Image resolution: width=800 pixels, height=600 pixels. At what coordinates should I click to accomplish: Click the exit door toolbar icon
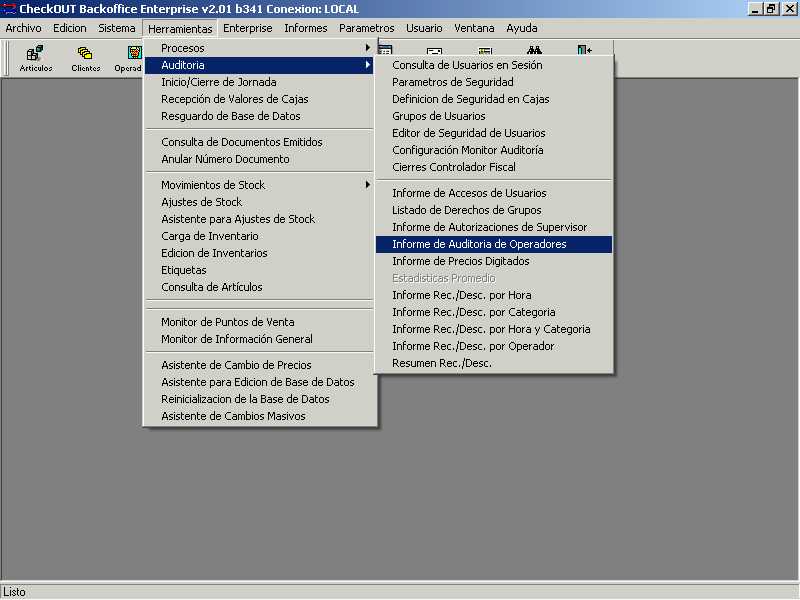[x=585, y=49]
